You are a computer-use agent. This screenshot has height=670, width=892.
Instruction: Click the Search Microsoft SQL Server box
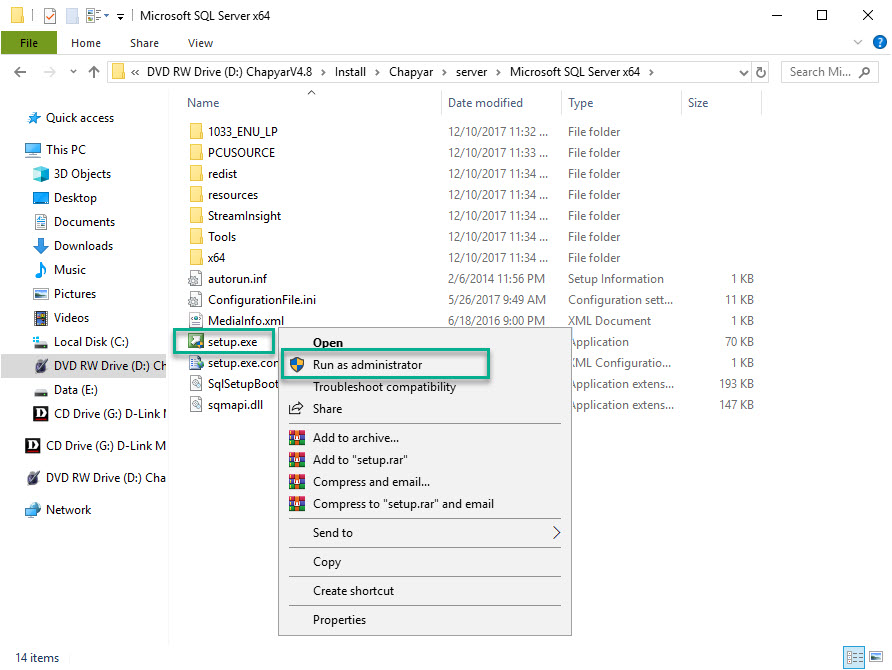pos(828,72)
